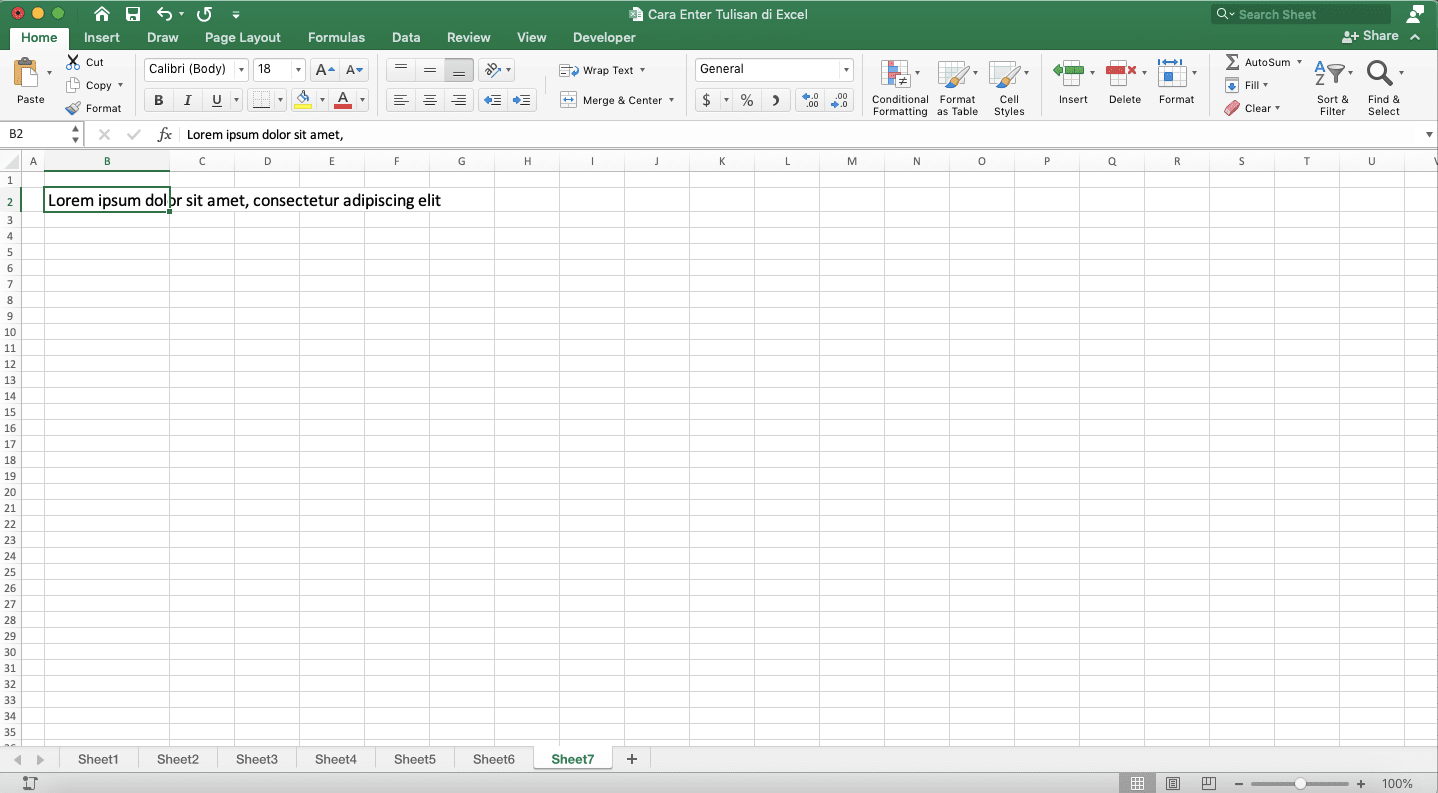Toggle underline formatting
Screen dimensions: 1438x793
coord(217,100)
